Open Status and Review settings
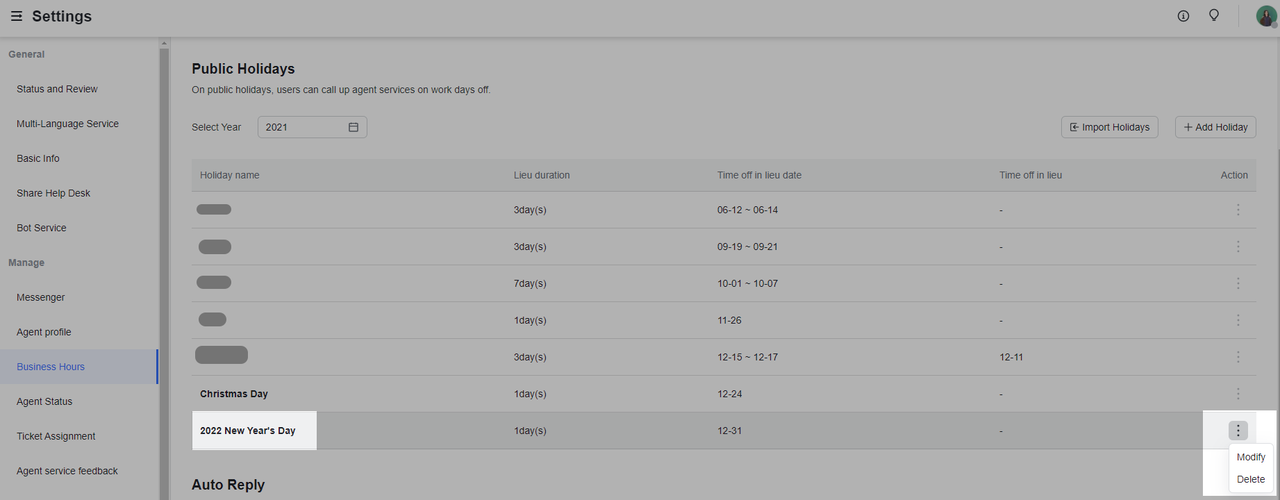This screenshot has width=1280, height=500. click(x=57, y=89)
